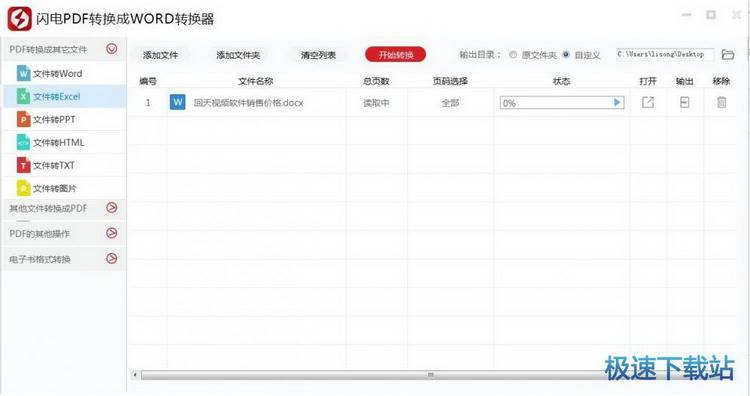750x396 pixels.
Task: Click the TXT icon beside 文件转TXT
Action: point(23,165)
